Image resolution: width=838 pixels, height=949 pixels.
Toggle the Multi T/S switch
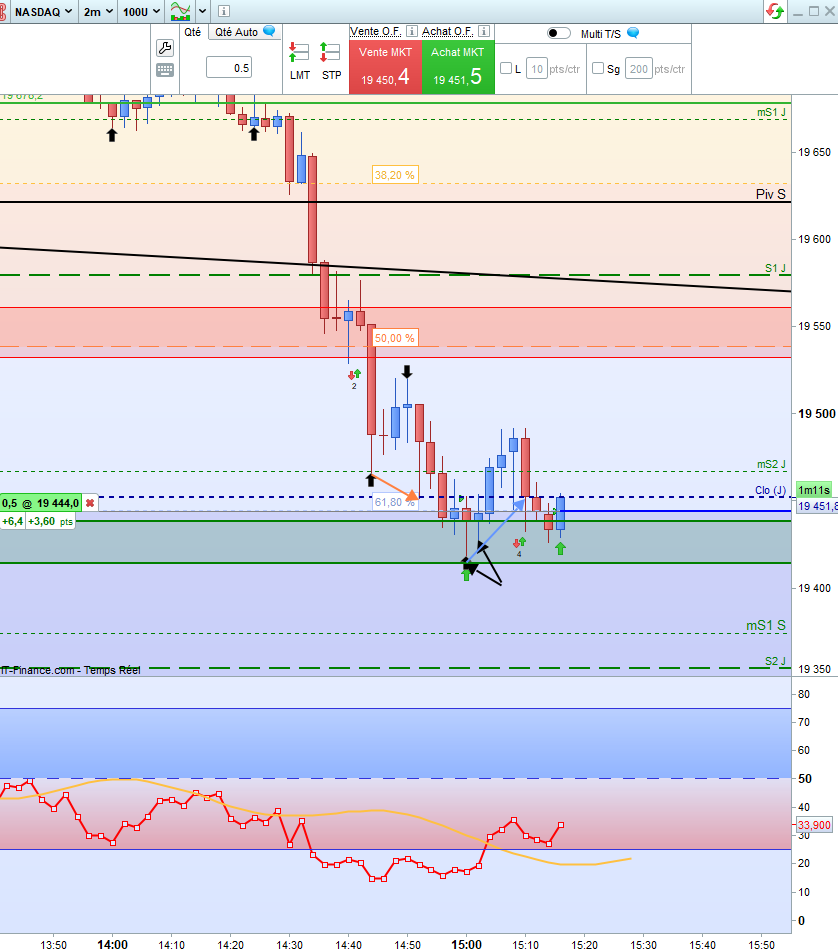point(558,33)
